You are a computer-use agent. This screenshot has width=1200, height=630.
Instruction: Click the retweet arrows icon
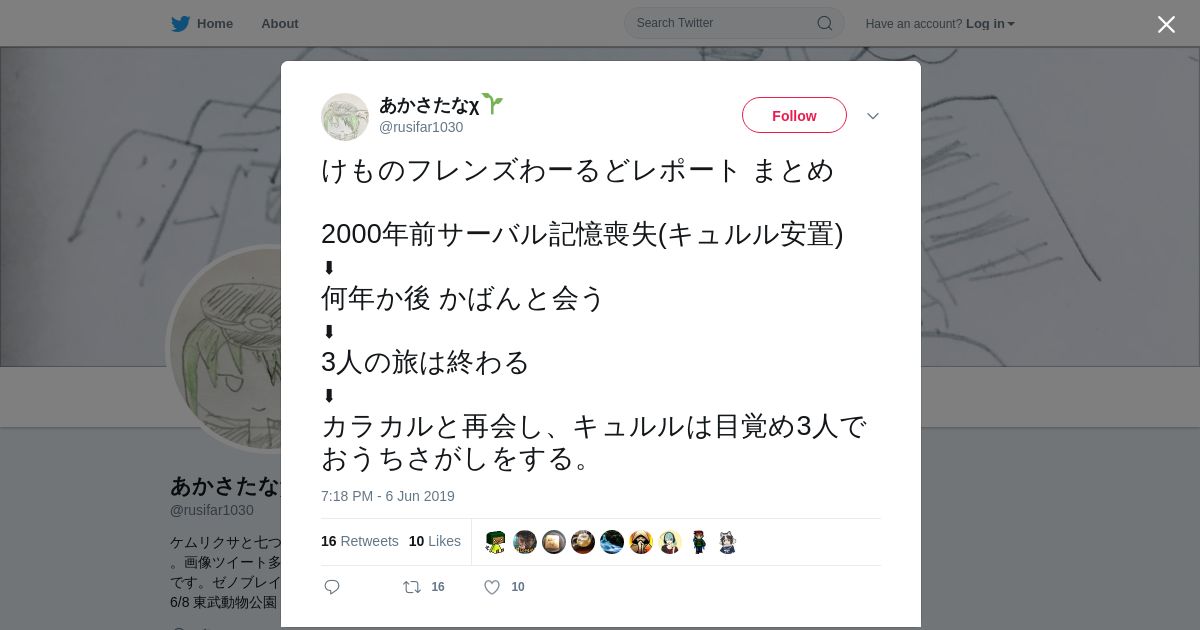[412, 587]
